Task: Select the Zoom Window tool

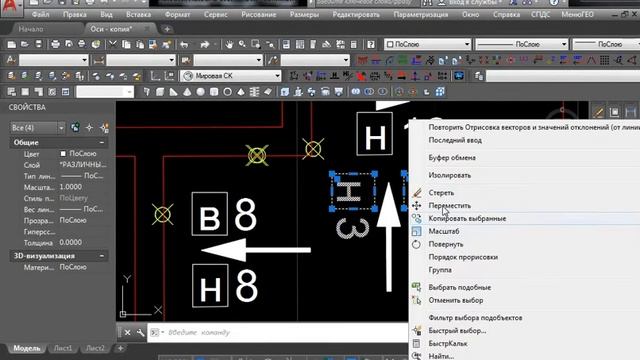Action: pos(256,44)
